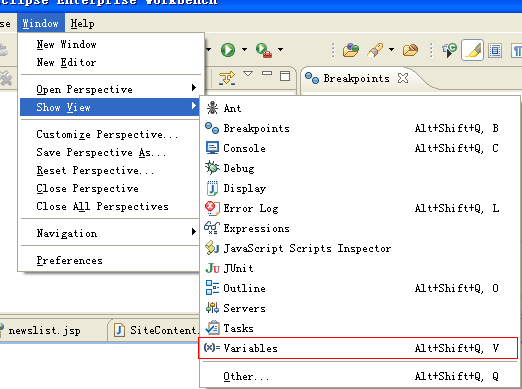Open the view menu triangle

coord(248,73)
